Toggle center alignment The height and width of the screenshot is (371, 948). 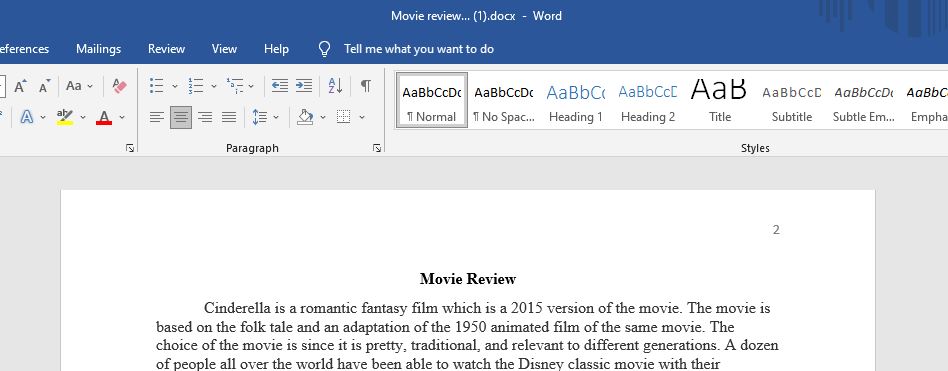(181, 117)
